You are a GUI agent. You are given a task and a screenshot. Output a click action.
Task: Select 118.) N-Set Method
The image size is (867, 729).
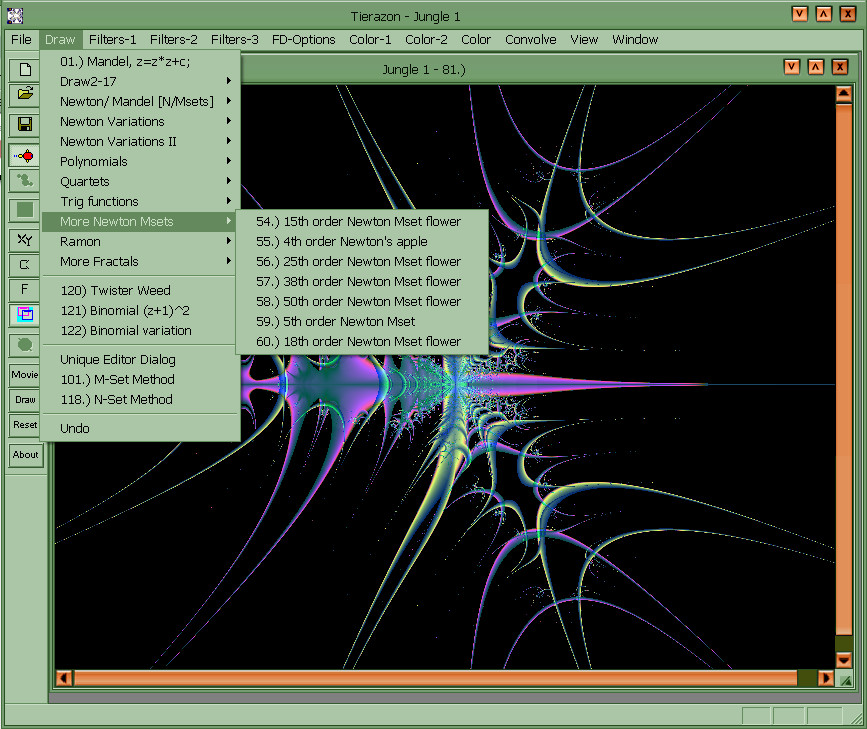140,399
